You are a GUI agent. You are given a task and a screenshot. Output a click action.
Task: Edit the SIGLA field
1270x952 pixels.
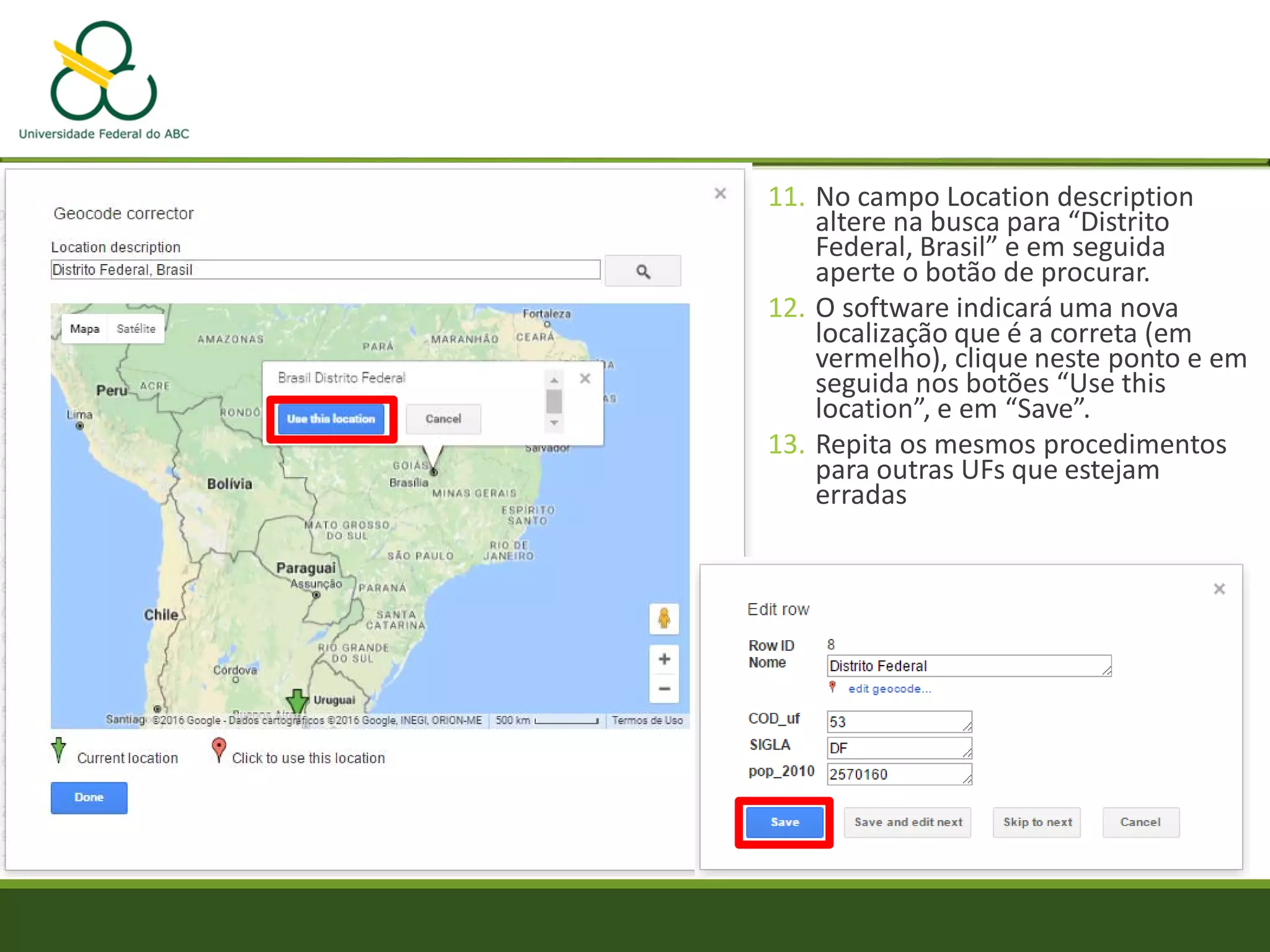coord(899,747)
